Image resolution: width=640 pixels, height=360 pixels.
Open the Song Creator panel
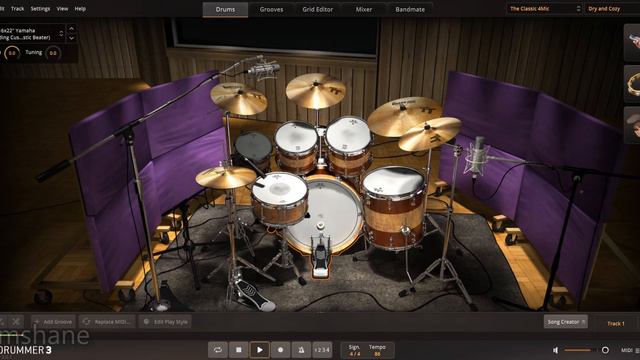566,322
